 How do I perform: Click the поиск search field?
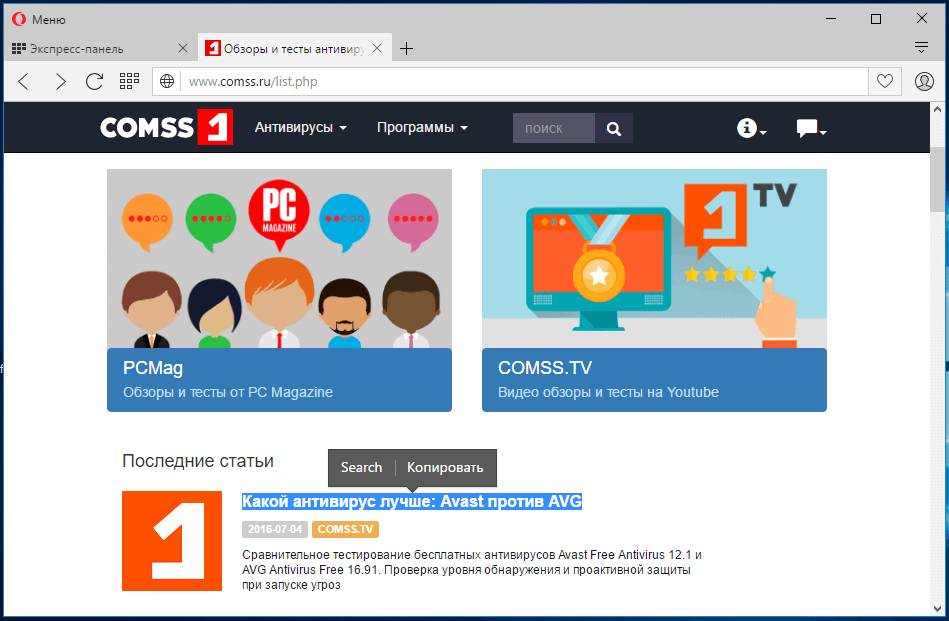coord(554,128)
